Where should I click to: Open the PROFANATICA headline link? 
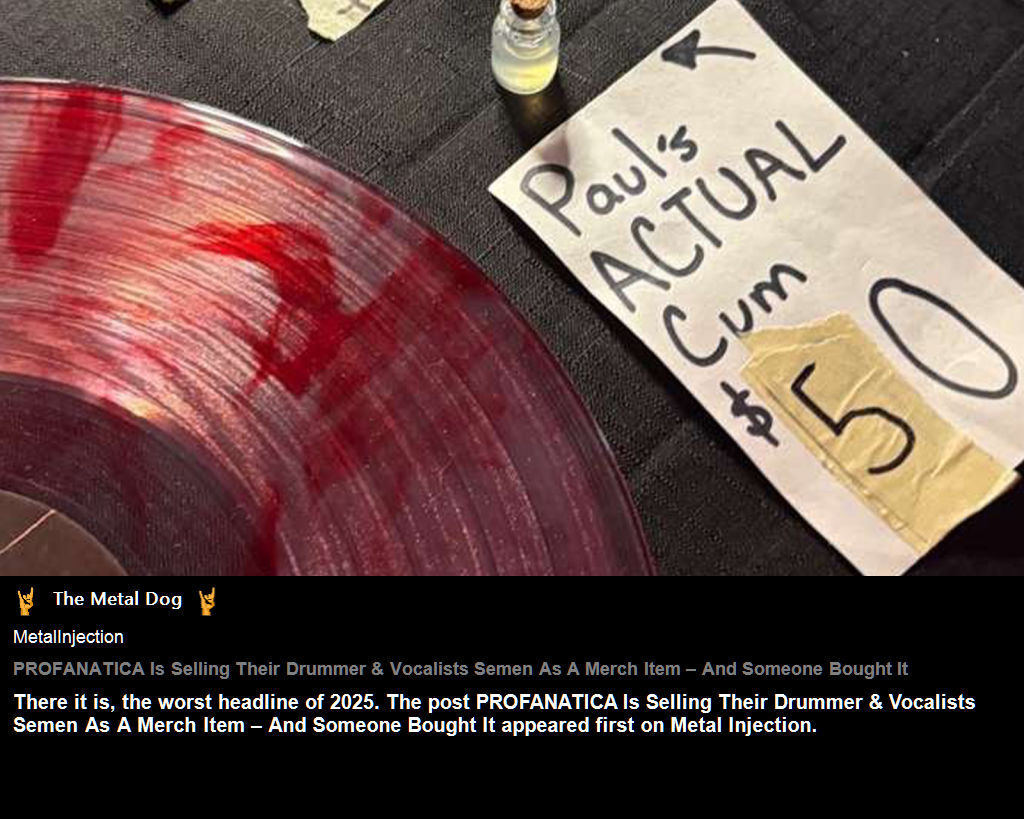[x=460, y=669]
